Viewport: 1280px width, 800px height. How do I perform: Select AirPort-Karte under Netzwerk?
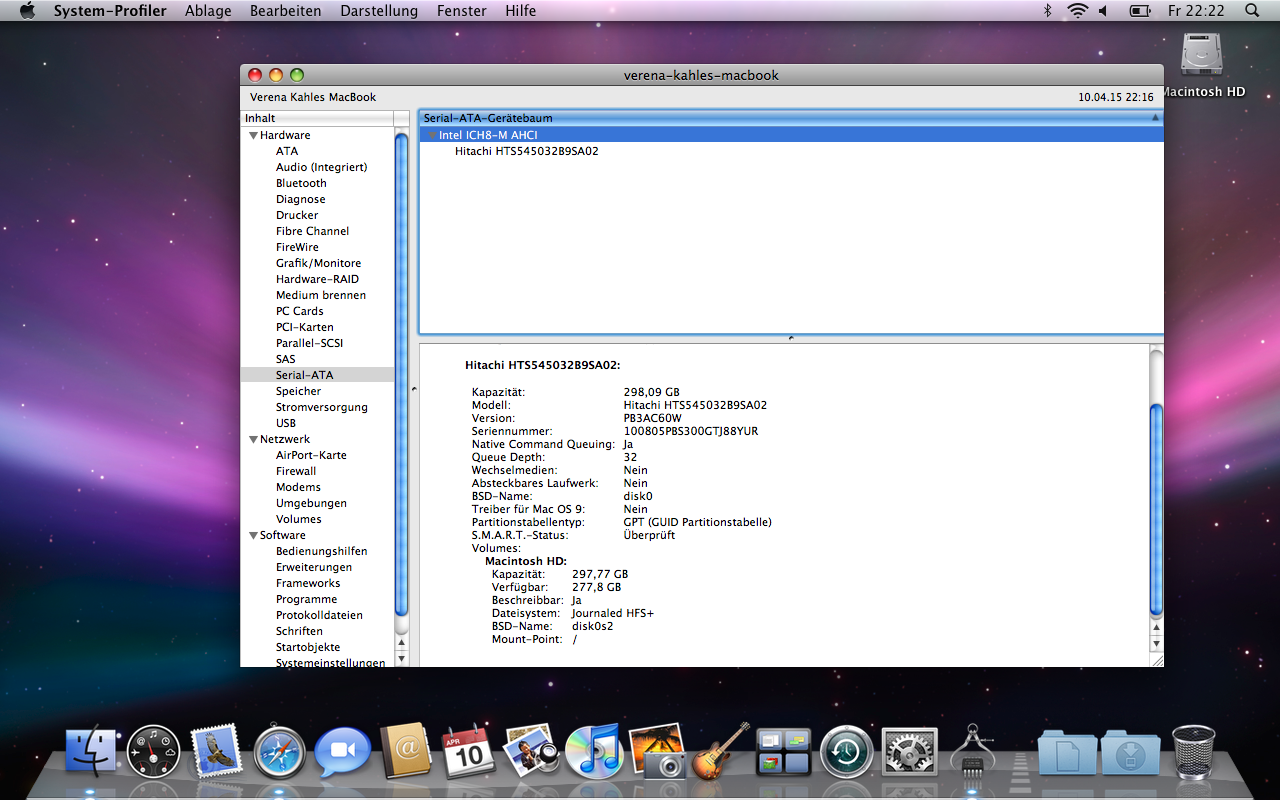[x=311, y=455]
